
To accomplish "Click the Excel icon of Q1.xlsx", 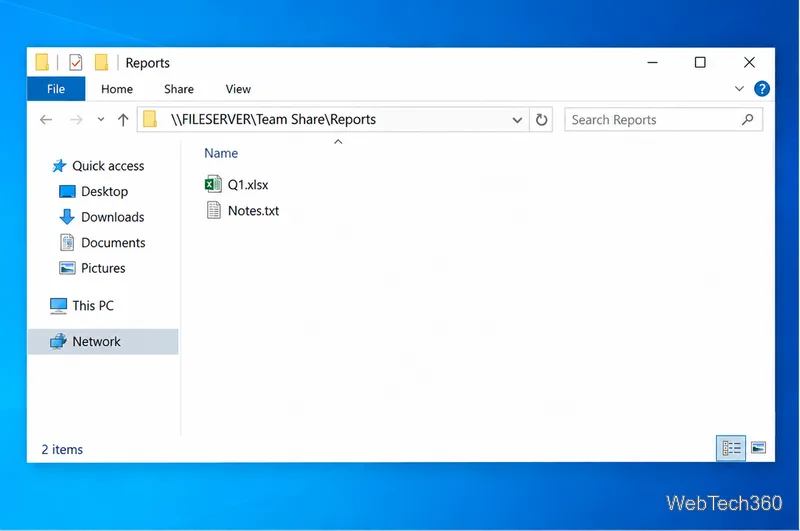I will click(213, 184).
